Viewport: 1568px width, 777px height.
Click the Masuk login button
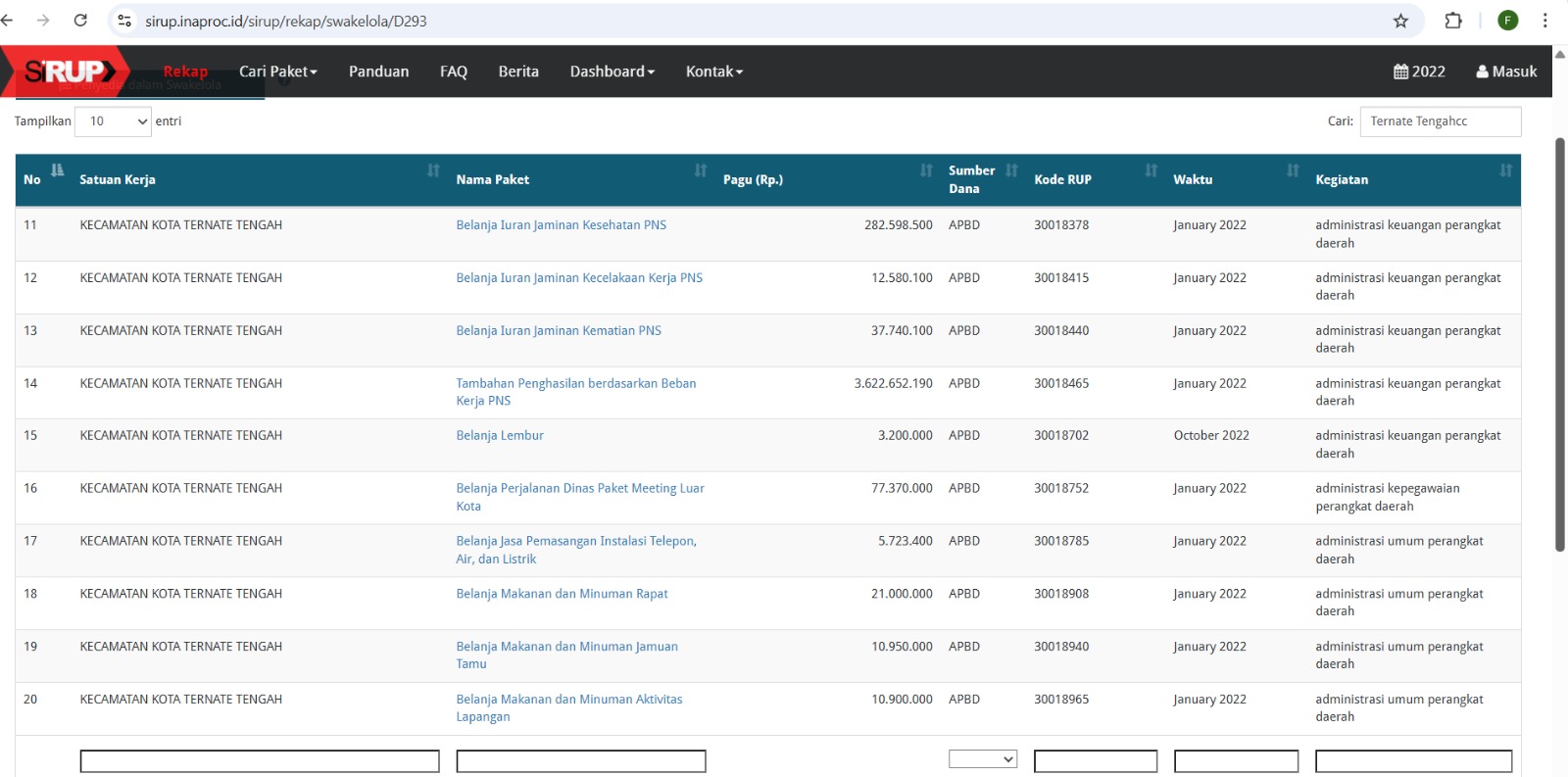tap(1506, 72)
